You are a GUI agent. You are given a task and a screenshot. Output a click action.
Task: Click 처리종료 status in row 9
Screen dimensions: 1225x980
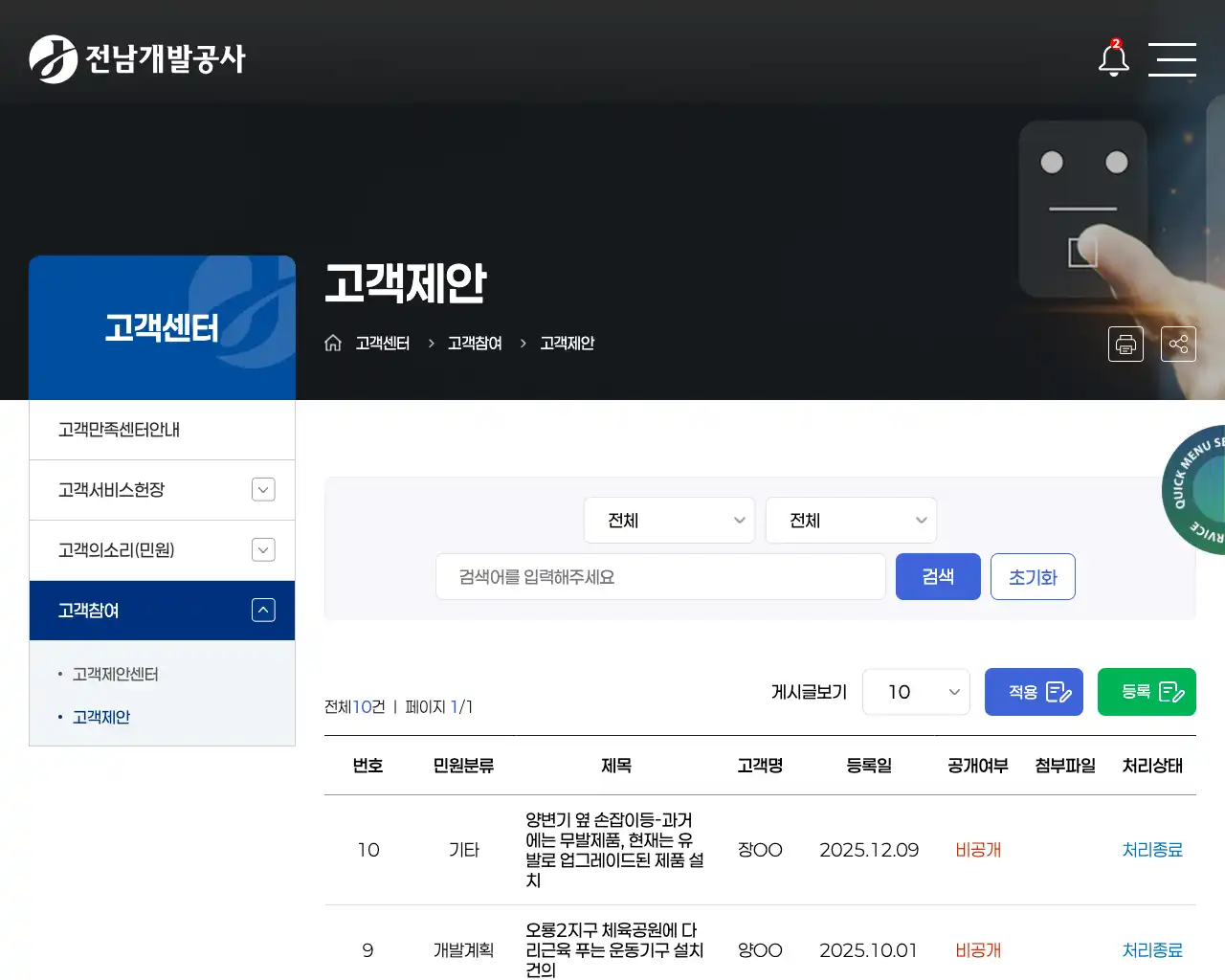click(1152, 949)
